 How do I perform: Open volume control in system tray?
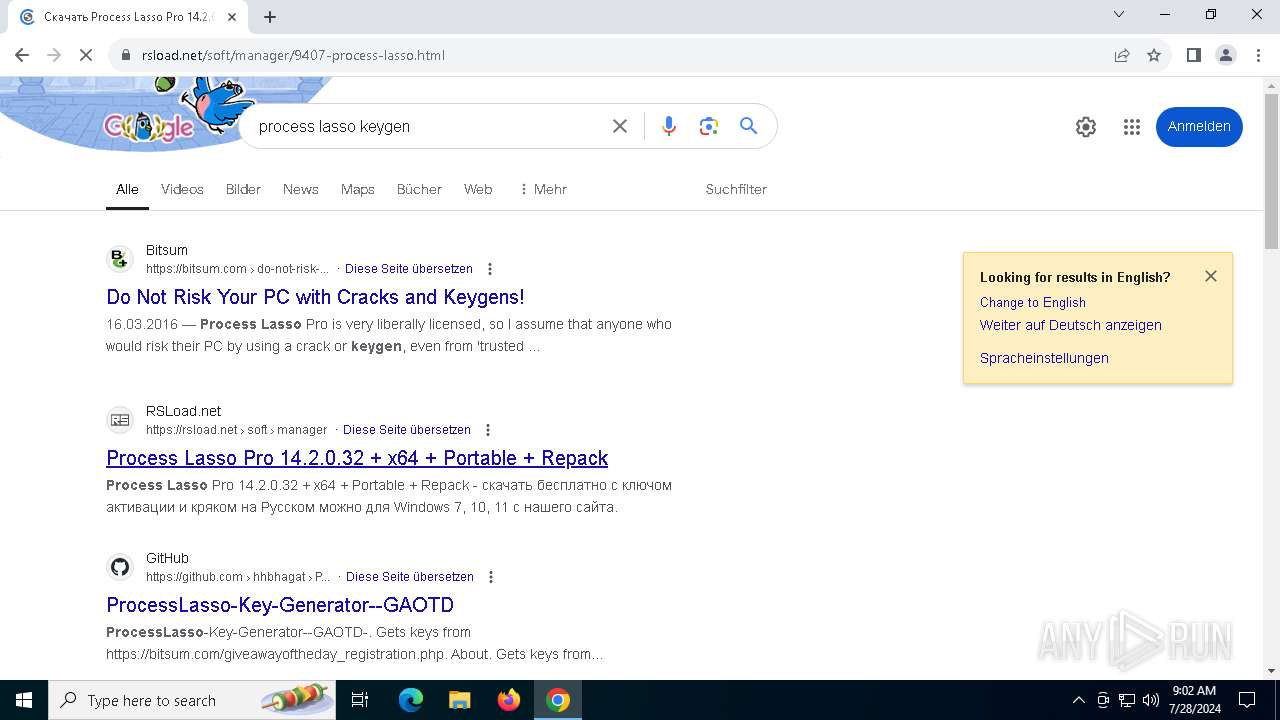pos(1151,700)
